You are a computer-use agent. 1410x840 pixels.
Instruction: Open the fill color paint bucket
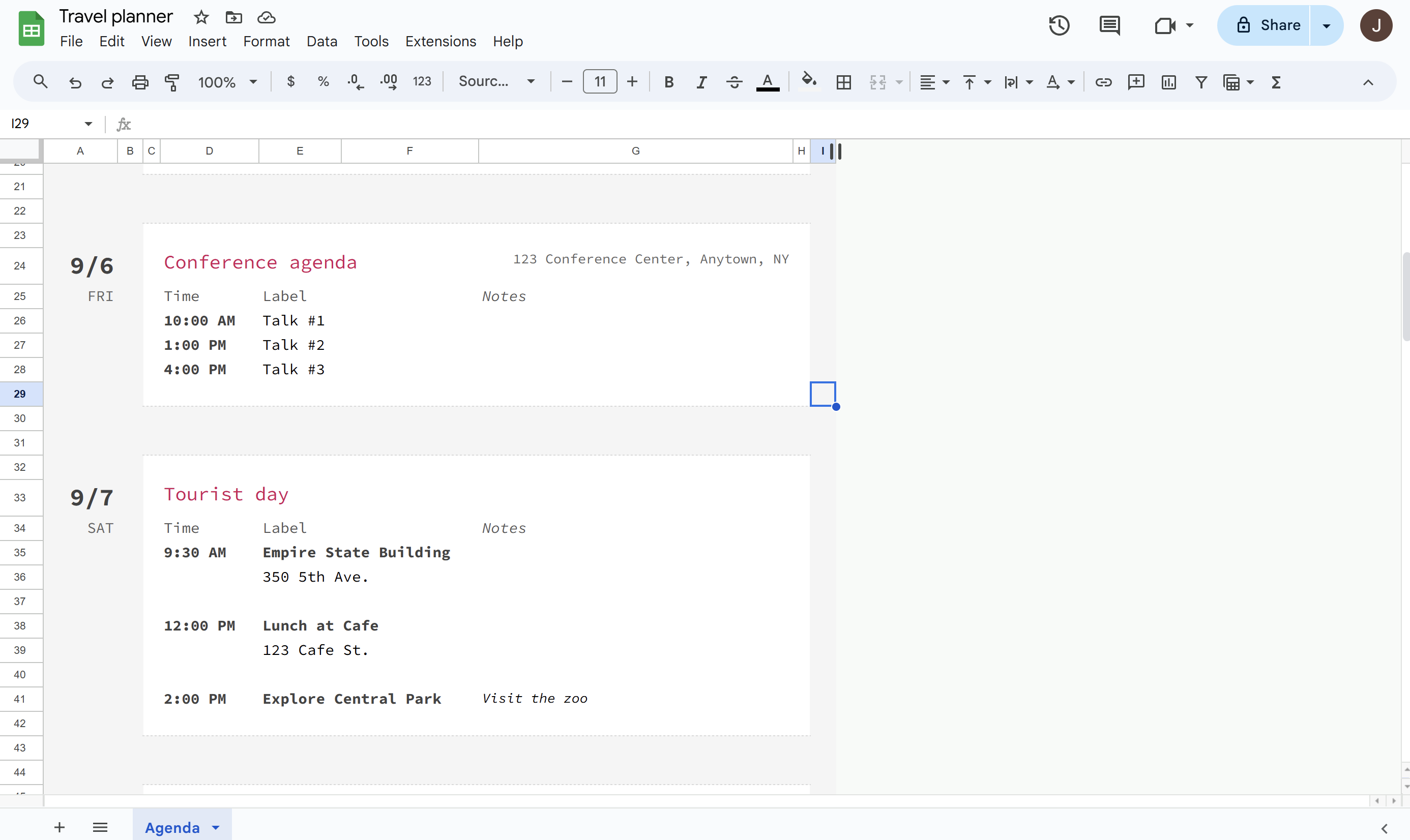[808, 81]
